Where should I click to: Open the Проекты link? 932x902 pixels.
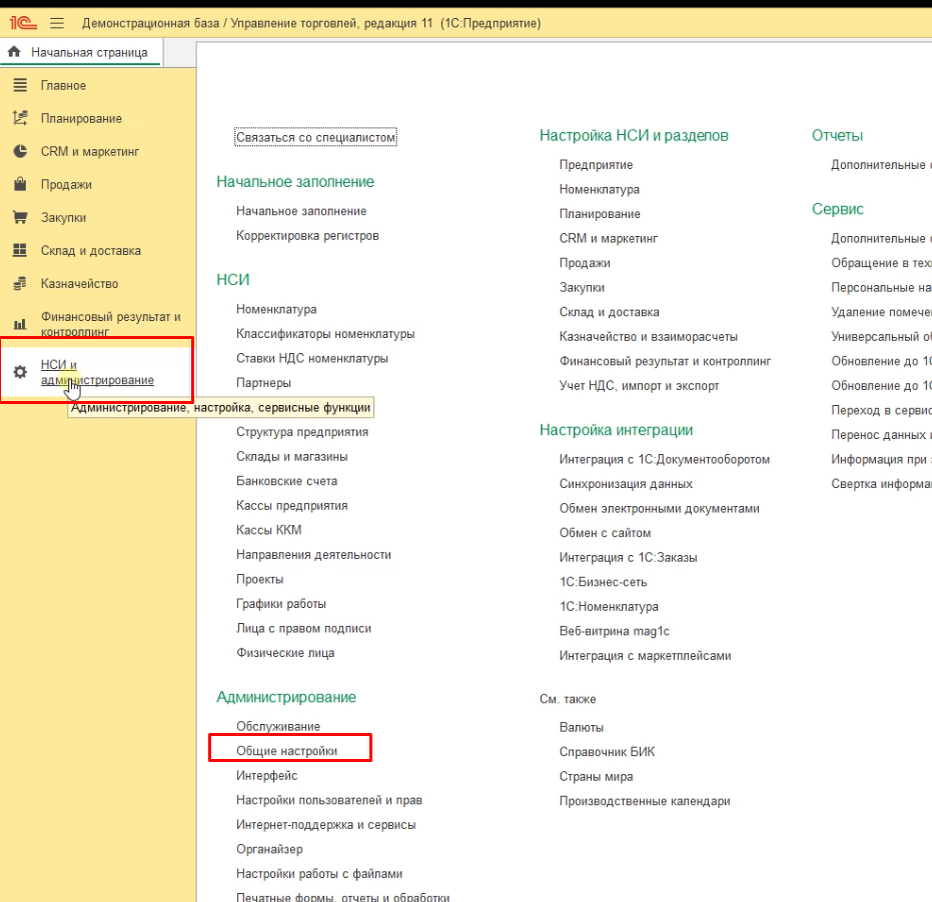260,579
